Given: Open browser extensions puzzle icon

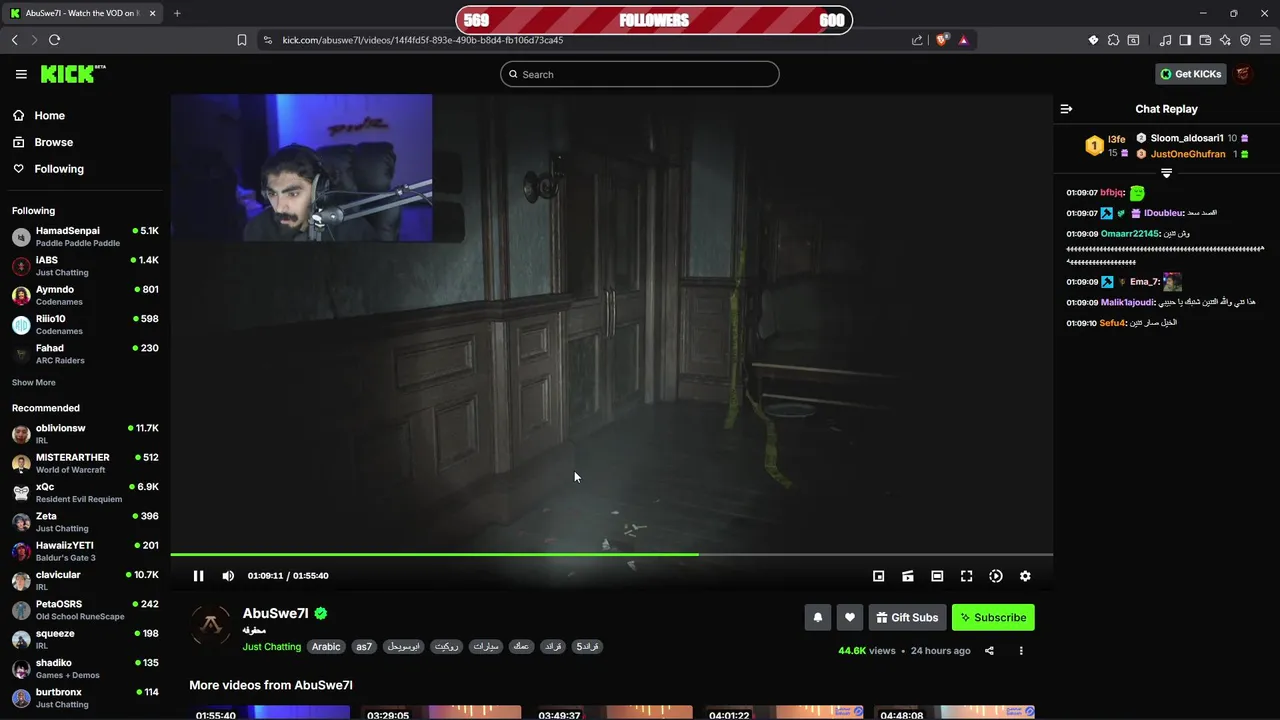Looking at the screenshot, I should (x=1113, y=40).
